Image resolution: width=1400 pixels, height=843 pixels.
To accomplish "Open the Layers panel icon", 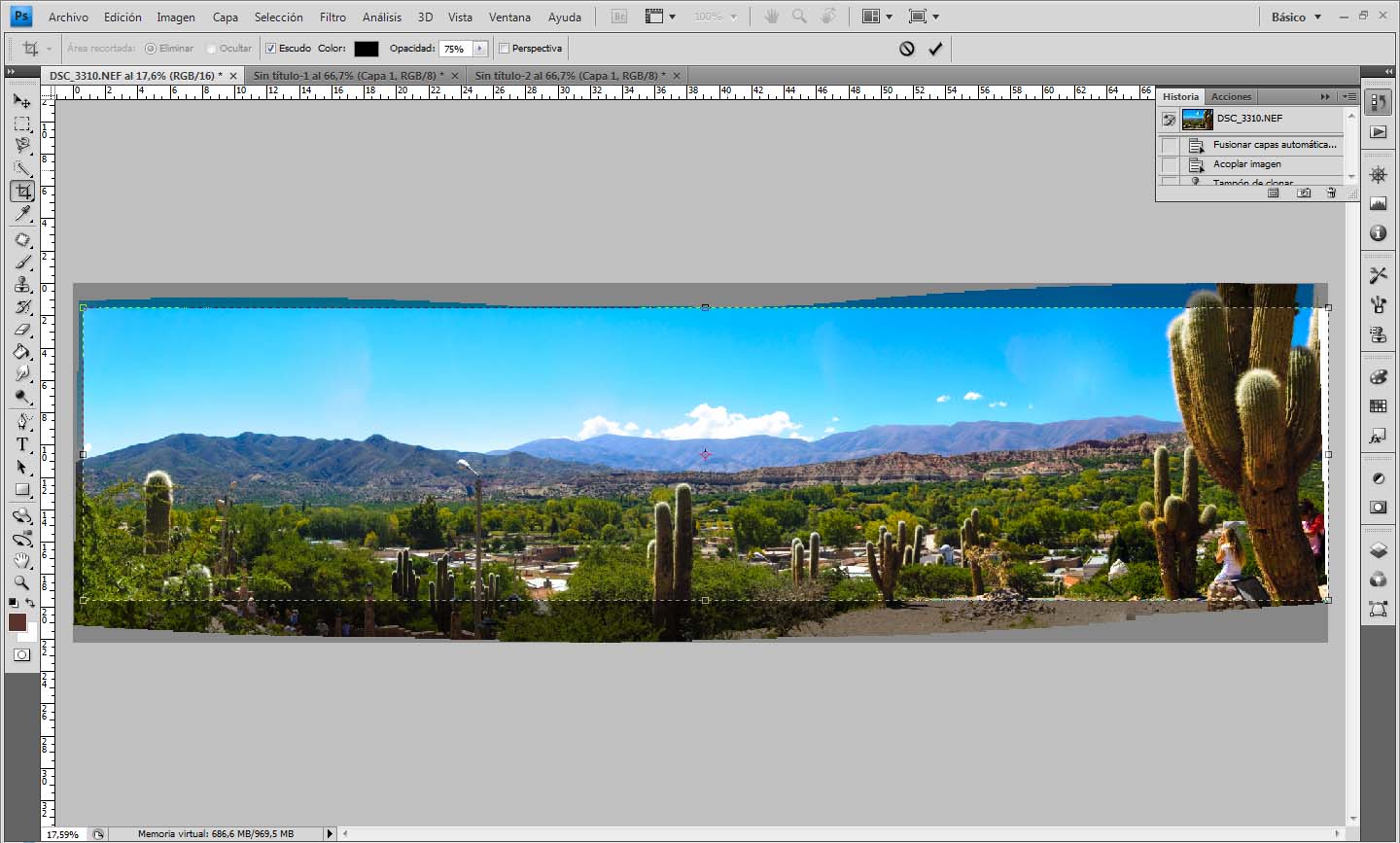I will (1378, 550).
